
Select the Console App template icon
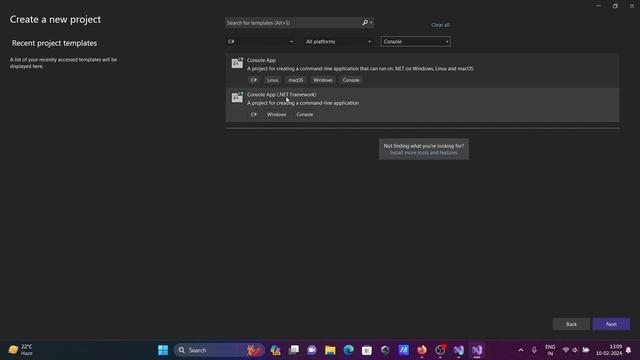(237, 63)
